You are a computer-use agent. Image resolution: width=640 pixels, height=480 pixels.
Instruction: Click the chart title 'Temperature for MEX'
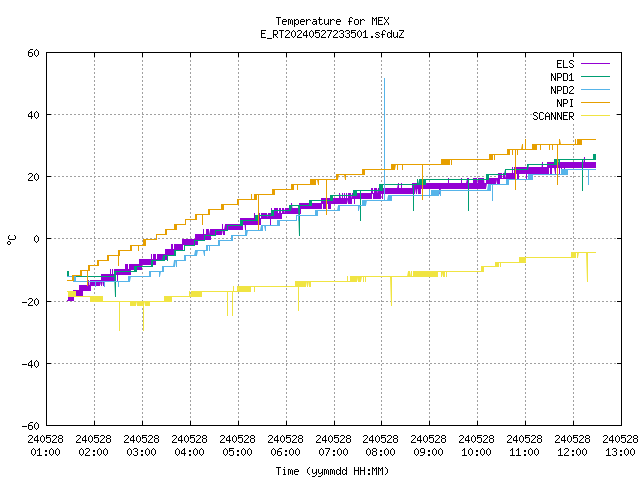(x=332, y=21)
